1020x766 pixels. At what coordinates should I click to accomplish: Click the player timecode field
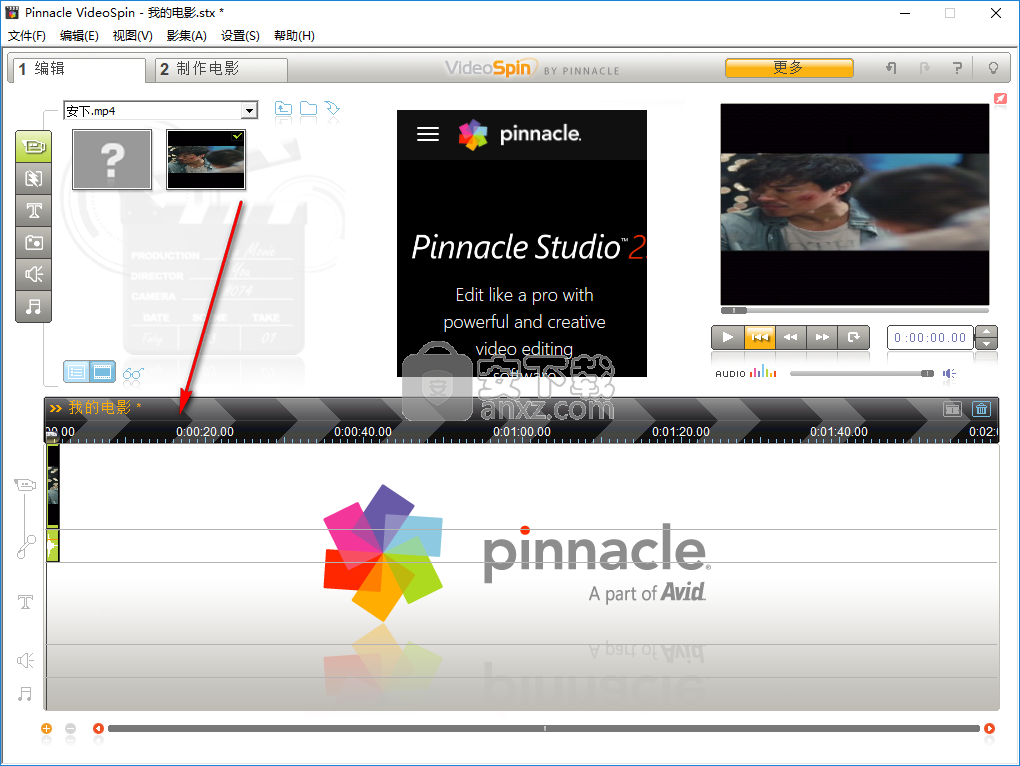(x=930, y=337)
